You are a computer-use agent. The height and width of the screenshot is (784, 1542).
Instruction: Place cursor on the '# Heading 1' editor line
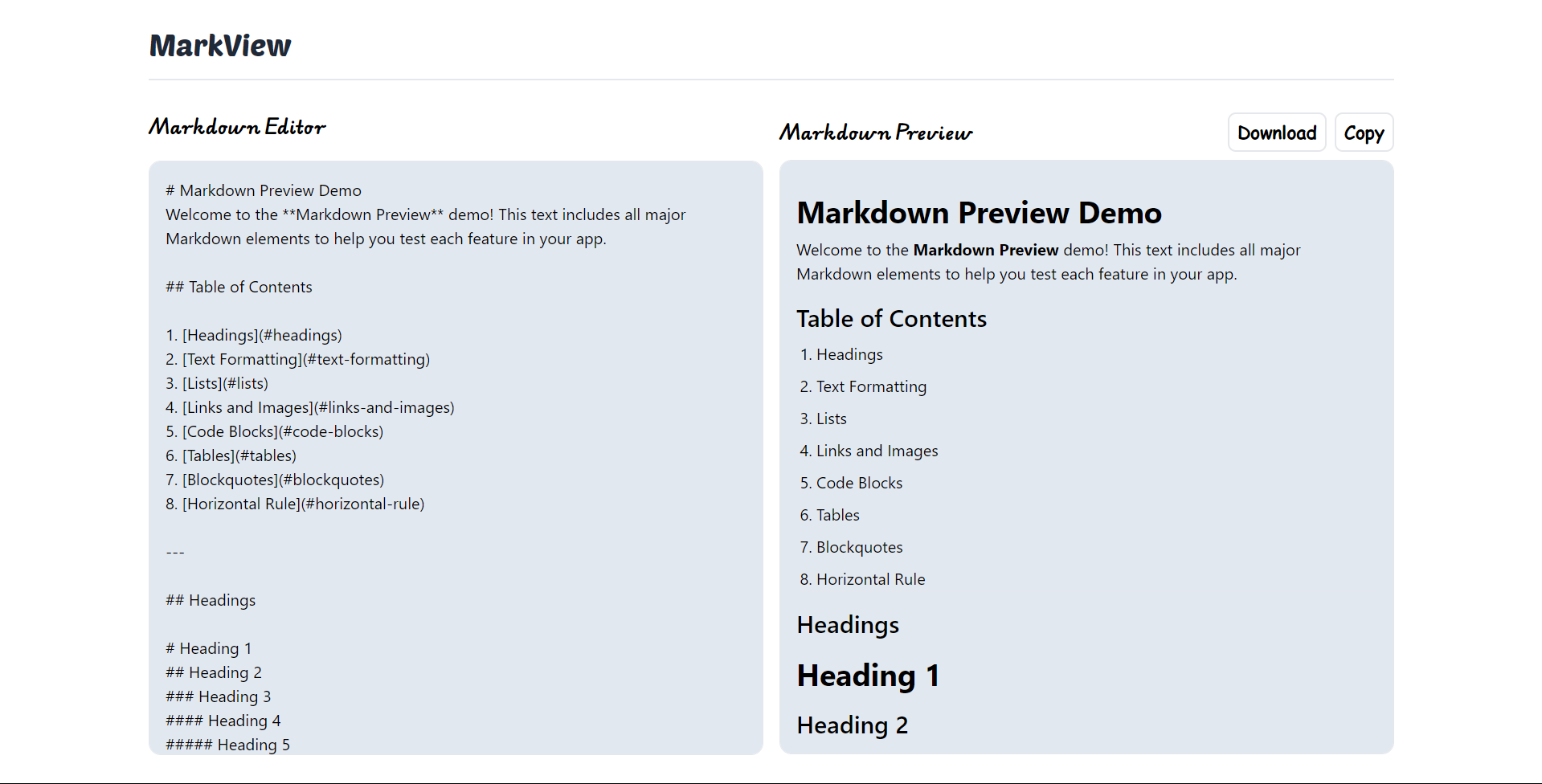209,648
